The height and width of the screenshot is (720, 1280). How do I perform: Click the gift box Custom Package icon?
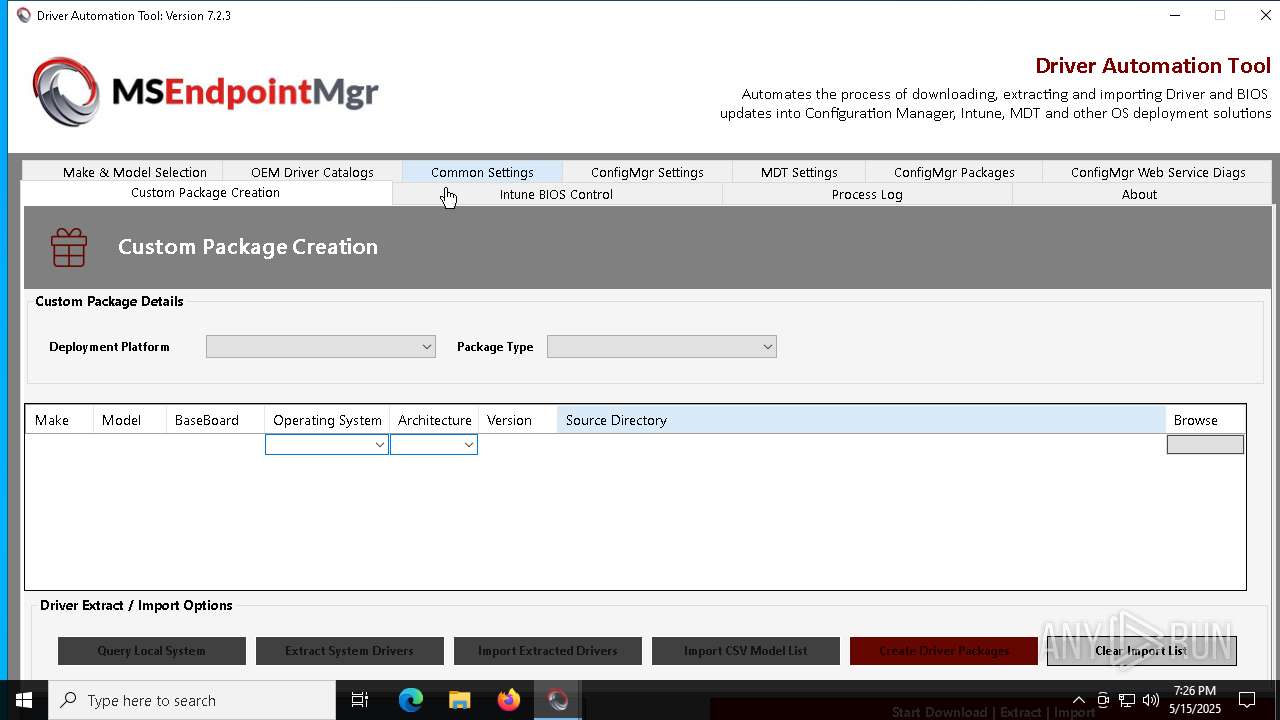pos(69,247)
